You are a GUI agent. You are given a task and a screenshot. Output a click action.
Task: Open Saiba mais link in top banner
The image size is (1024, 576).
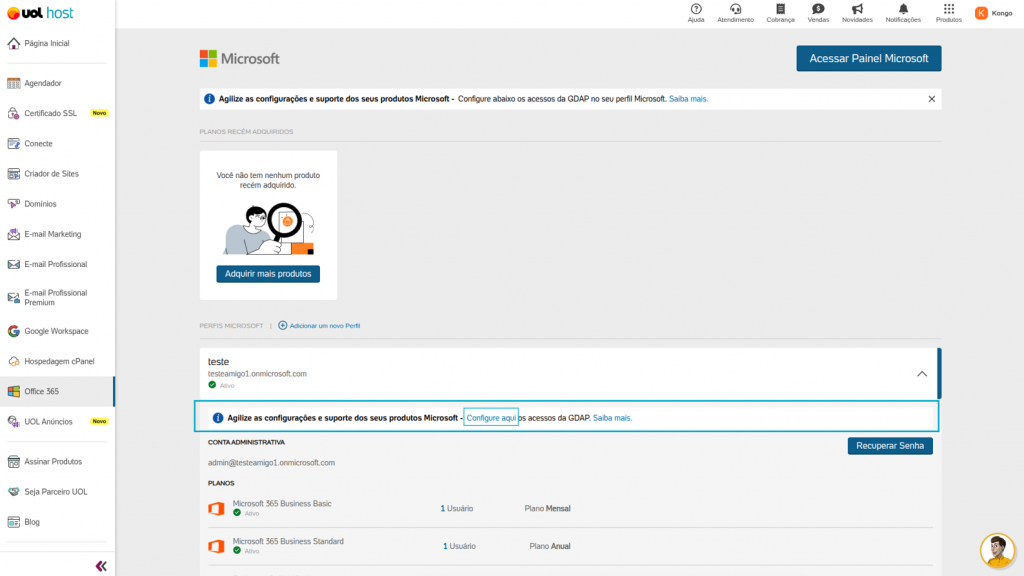click(688, 99)
